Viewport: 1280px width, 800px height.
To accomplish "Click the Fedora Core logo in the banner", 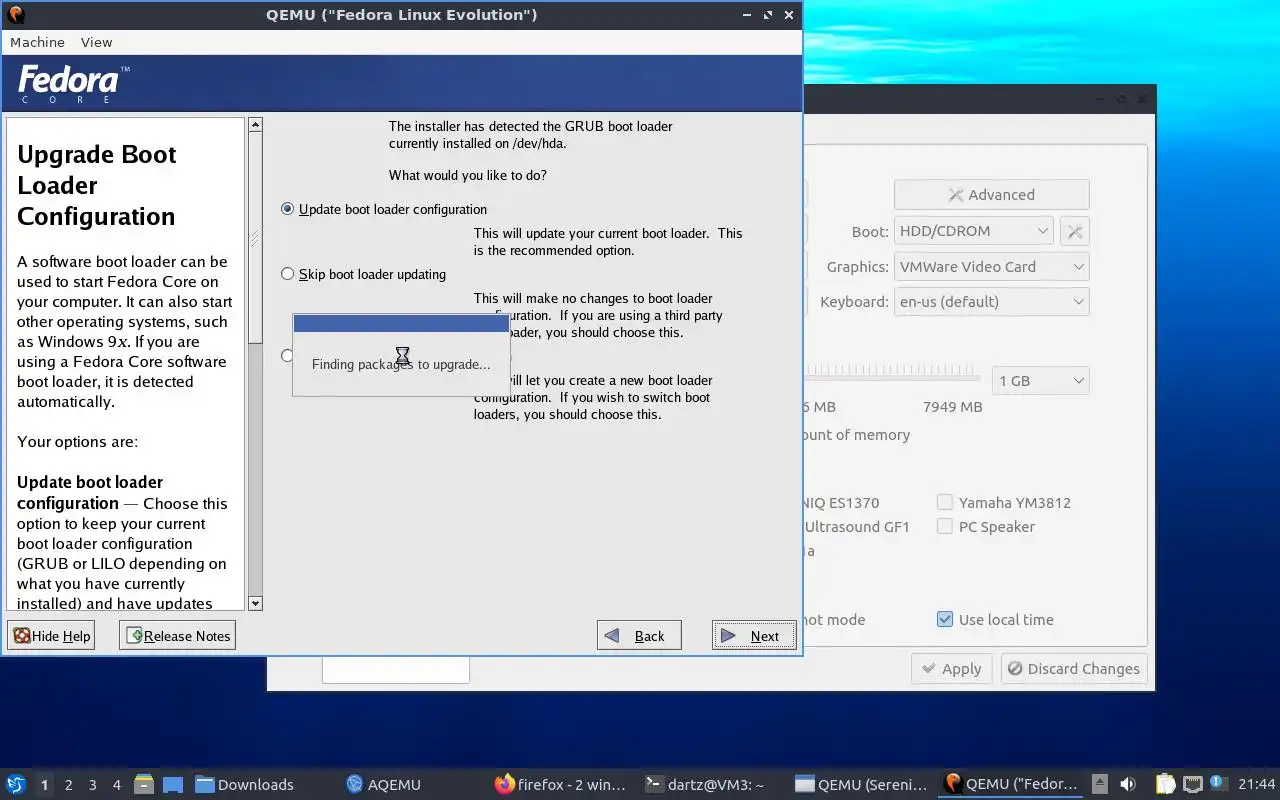I will pyautogui.click(x=73, y=86).
